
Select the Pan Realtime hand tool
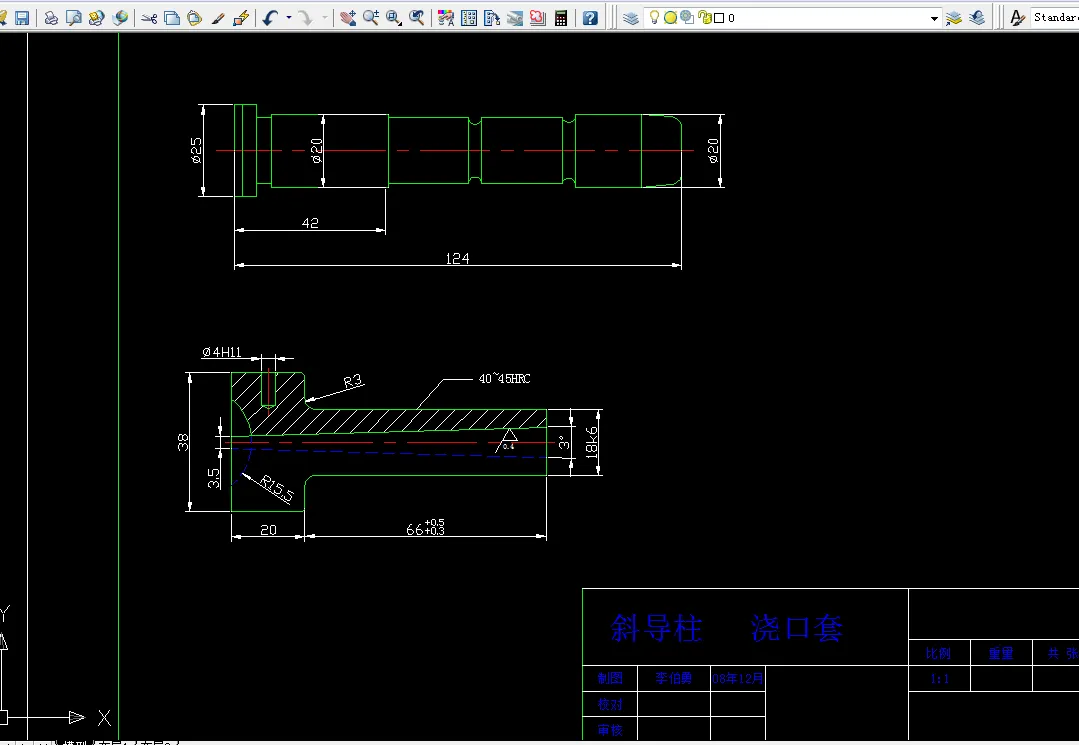click(348, 18)
